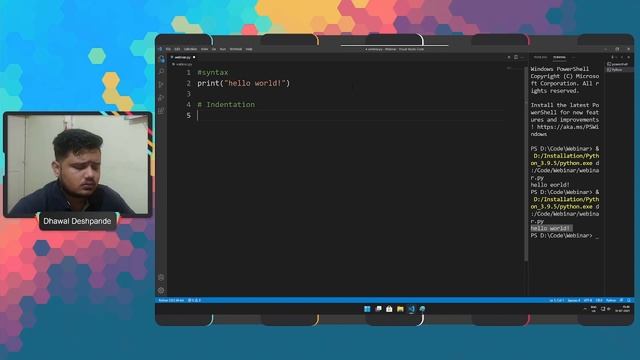Click the editor vertical scrollbar
This screenshot has height=360, width=640.
point(526,163)
